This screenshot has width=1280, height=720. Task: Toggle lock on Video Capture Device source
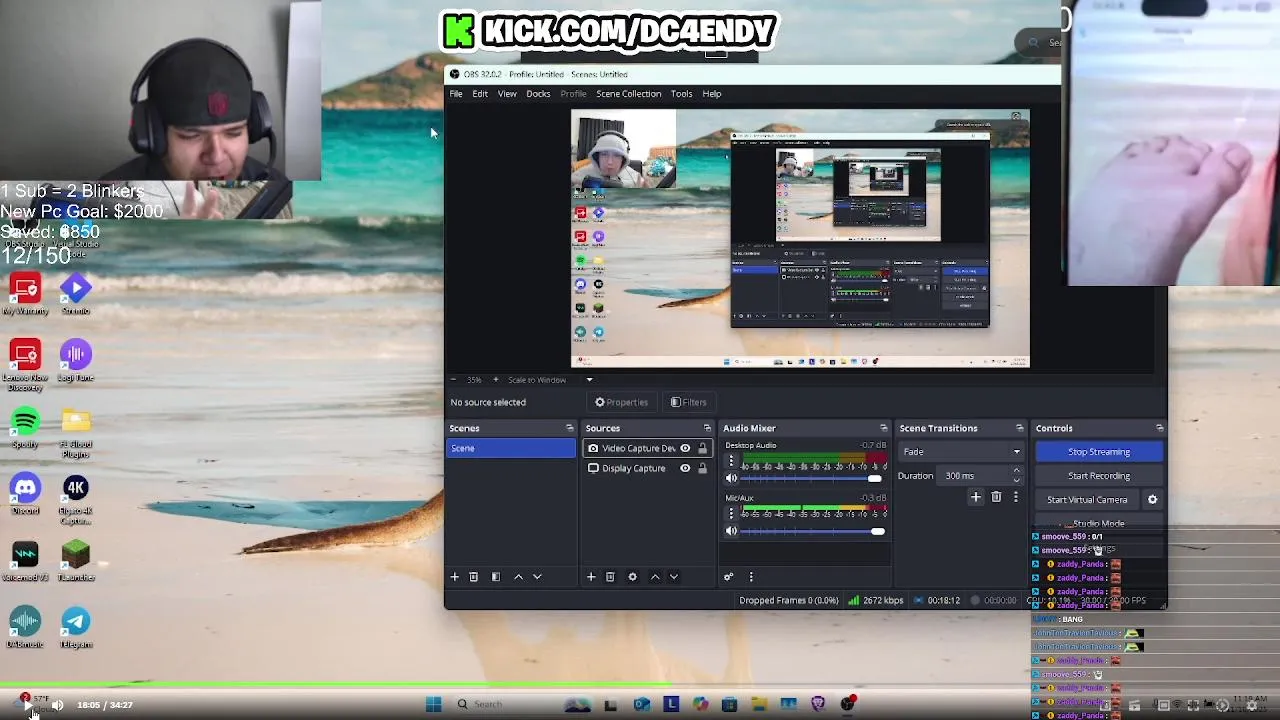point(702,448)
